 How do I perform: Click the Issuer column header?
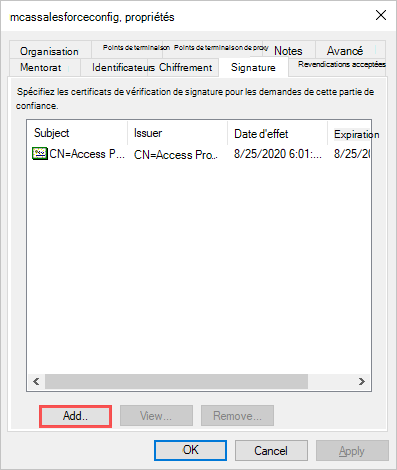(x=177, y=133)
